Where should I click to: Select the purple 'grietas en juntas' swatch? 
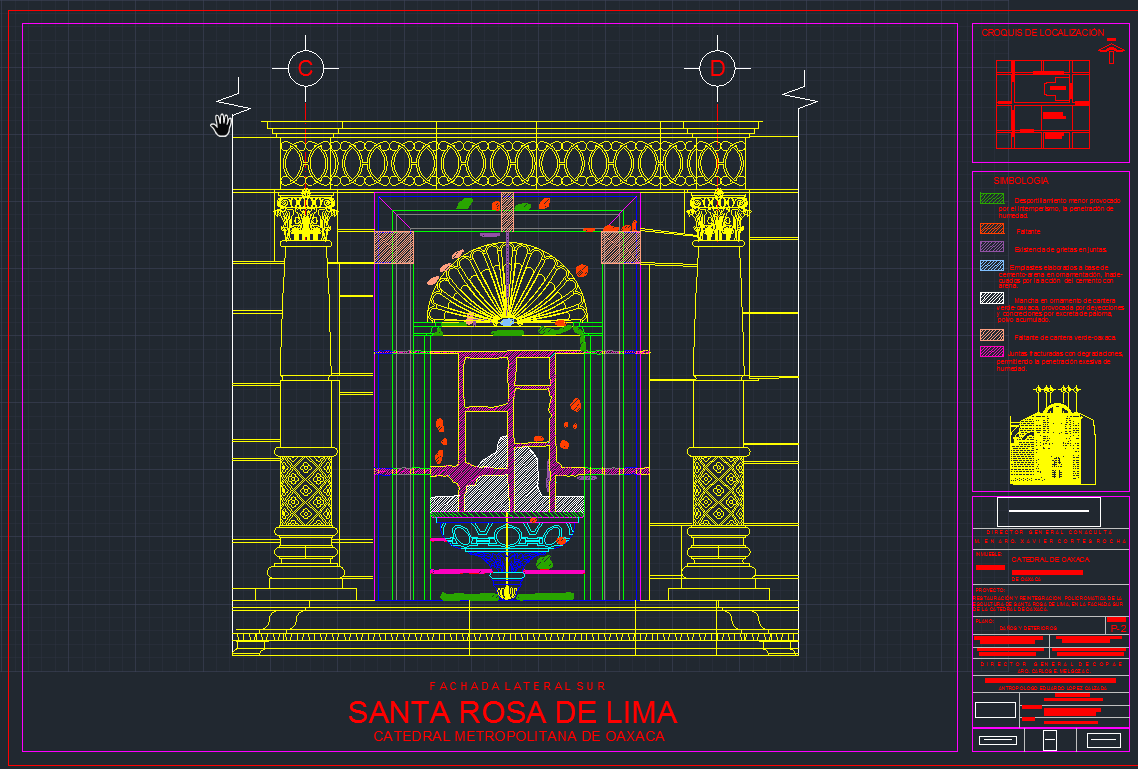(x=991, y=247)
